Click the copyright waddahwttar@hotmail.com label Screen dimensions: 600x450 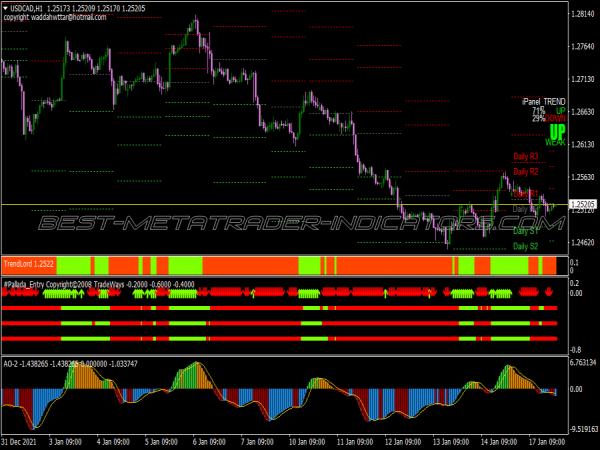[55, 17]
